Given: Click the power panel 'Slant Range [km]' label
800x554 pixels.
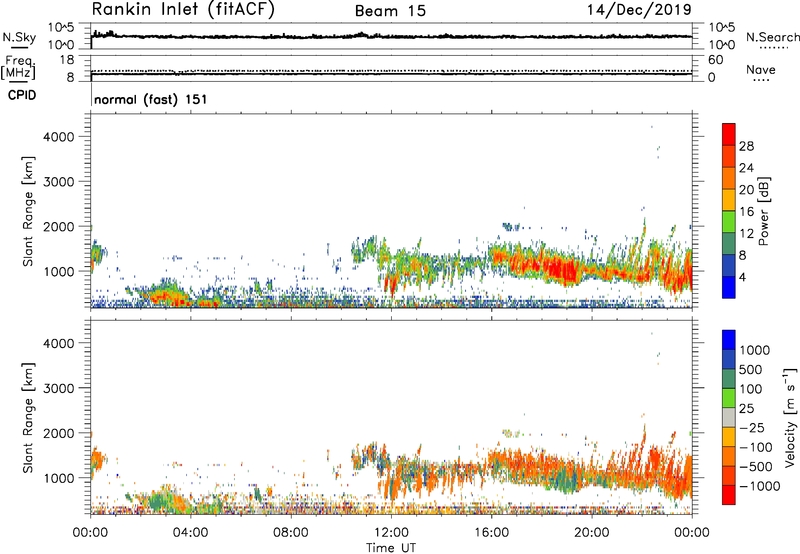Looking at the screenshot, I should pyautogui.click(x=28, y=211).
